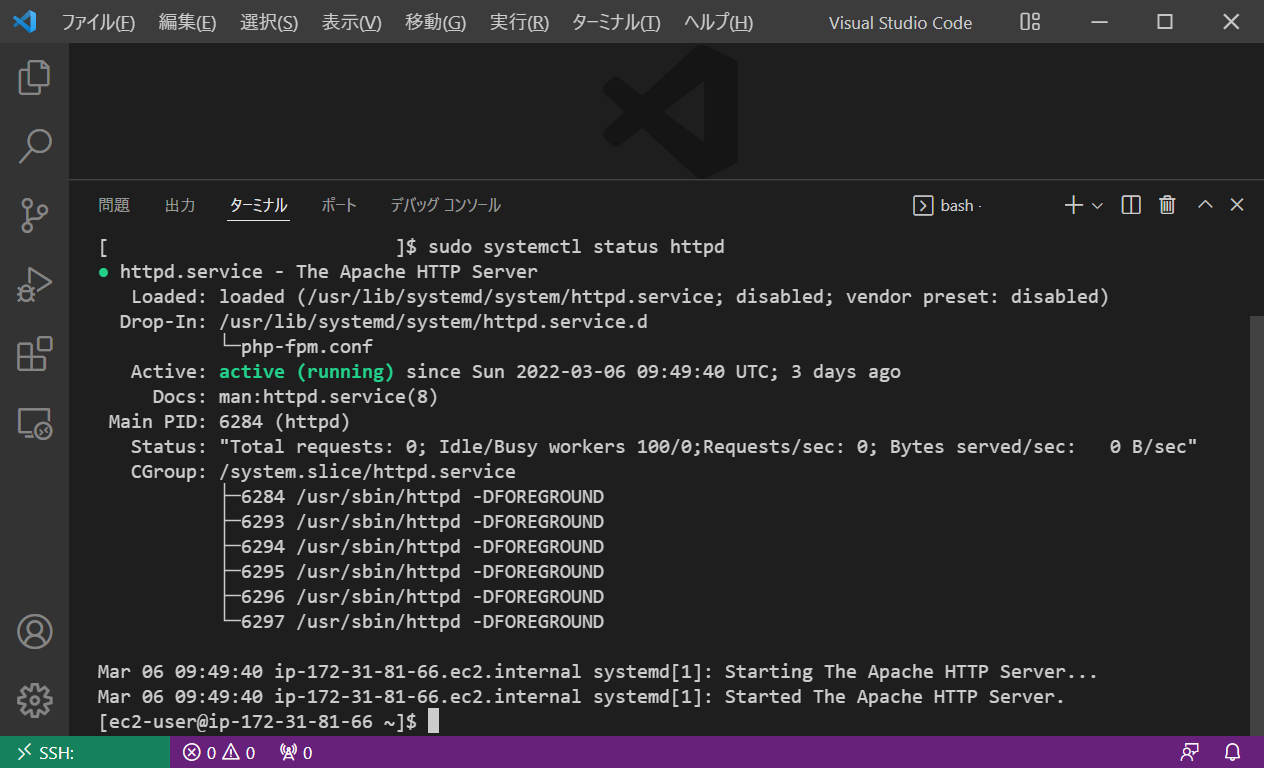Click errors and warnings count in status bar

pos(218,752)
